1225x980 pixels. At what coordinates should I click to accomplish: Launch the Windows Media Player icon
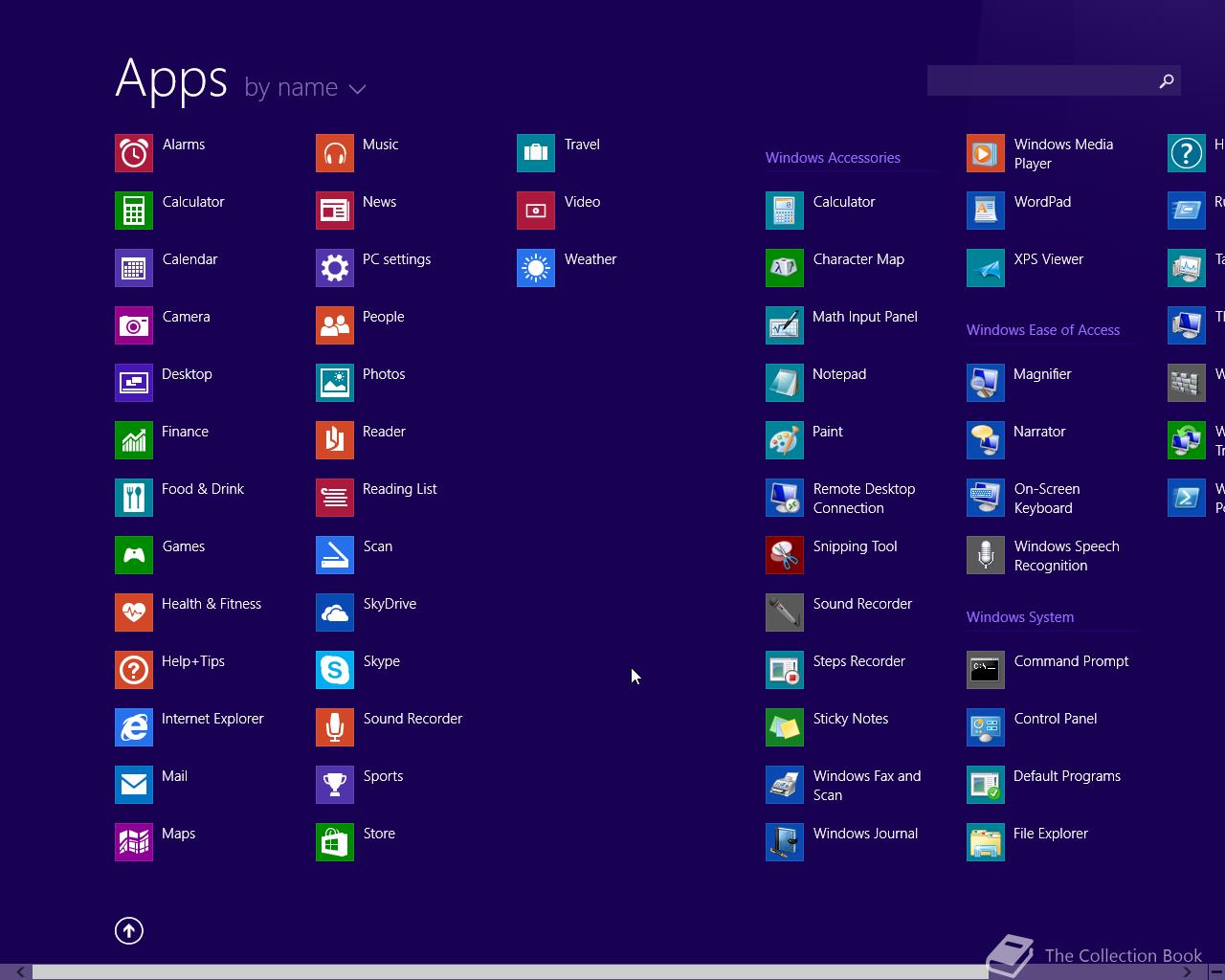coord(986,153)
